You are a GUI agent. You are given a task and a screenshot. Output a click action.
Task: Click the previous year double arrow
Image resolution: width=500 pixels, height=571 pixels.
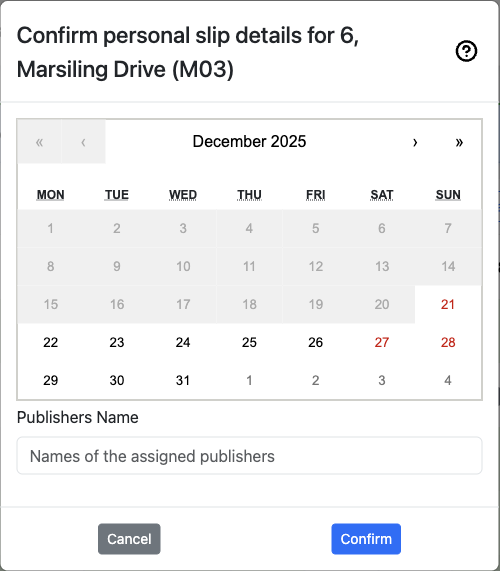click(39, 141)
